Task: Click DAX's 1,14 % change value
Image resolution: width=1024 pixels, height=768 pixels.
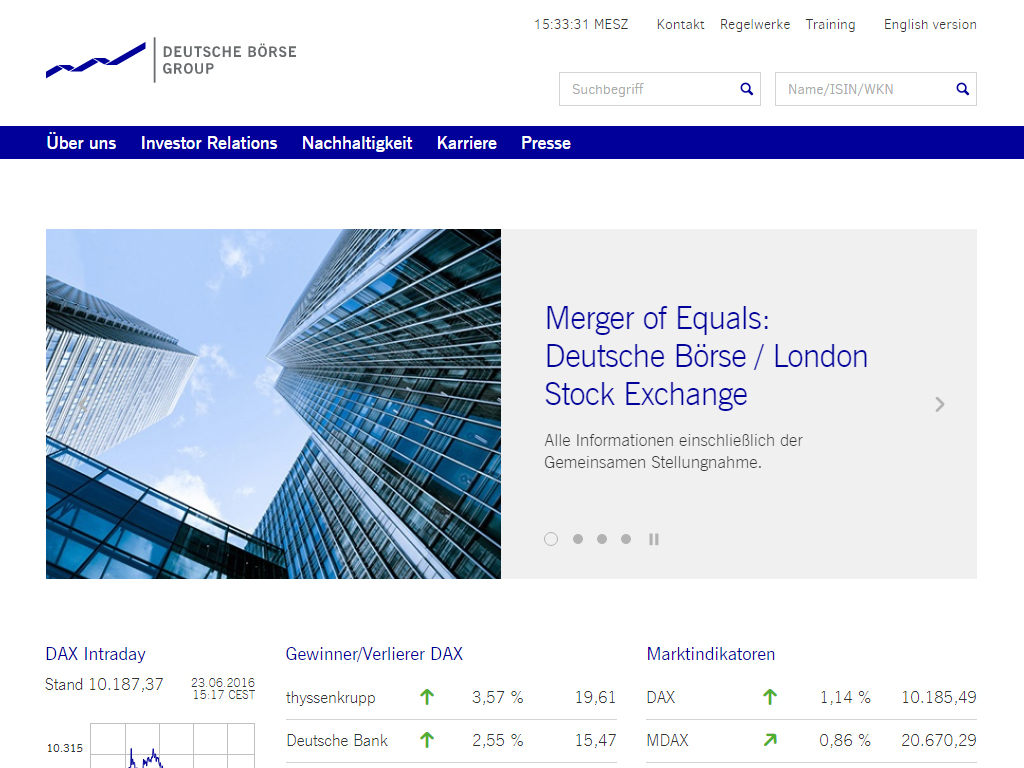Action: click(845, 697)
